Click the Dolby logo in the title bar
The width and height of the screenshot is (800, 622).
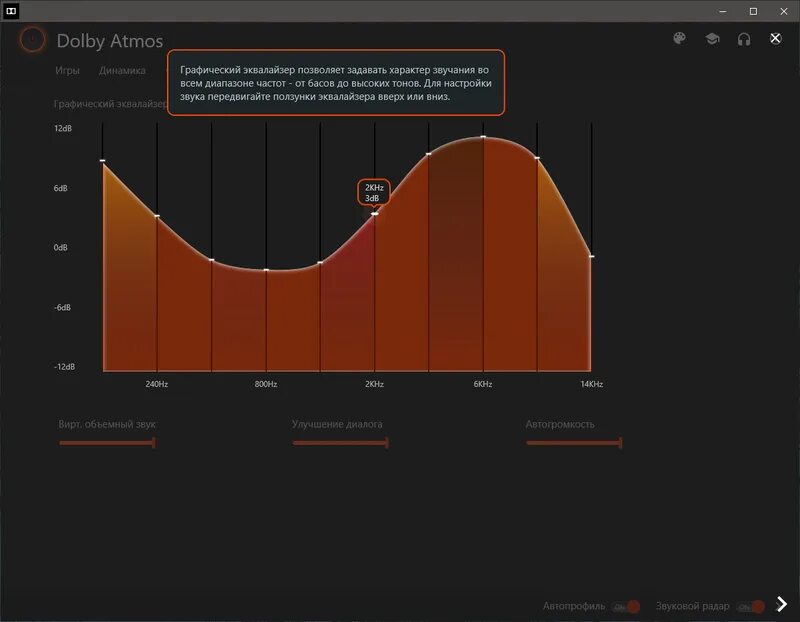11,11
